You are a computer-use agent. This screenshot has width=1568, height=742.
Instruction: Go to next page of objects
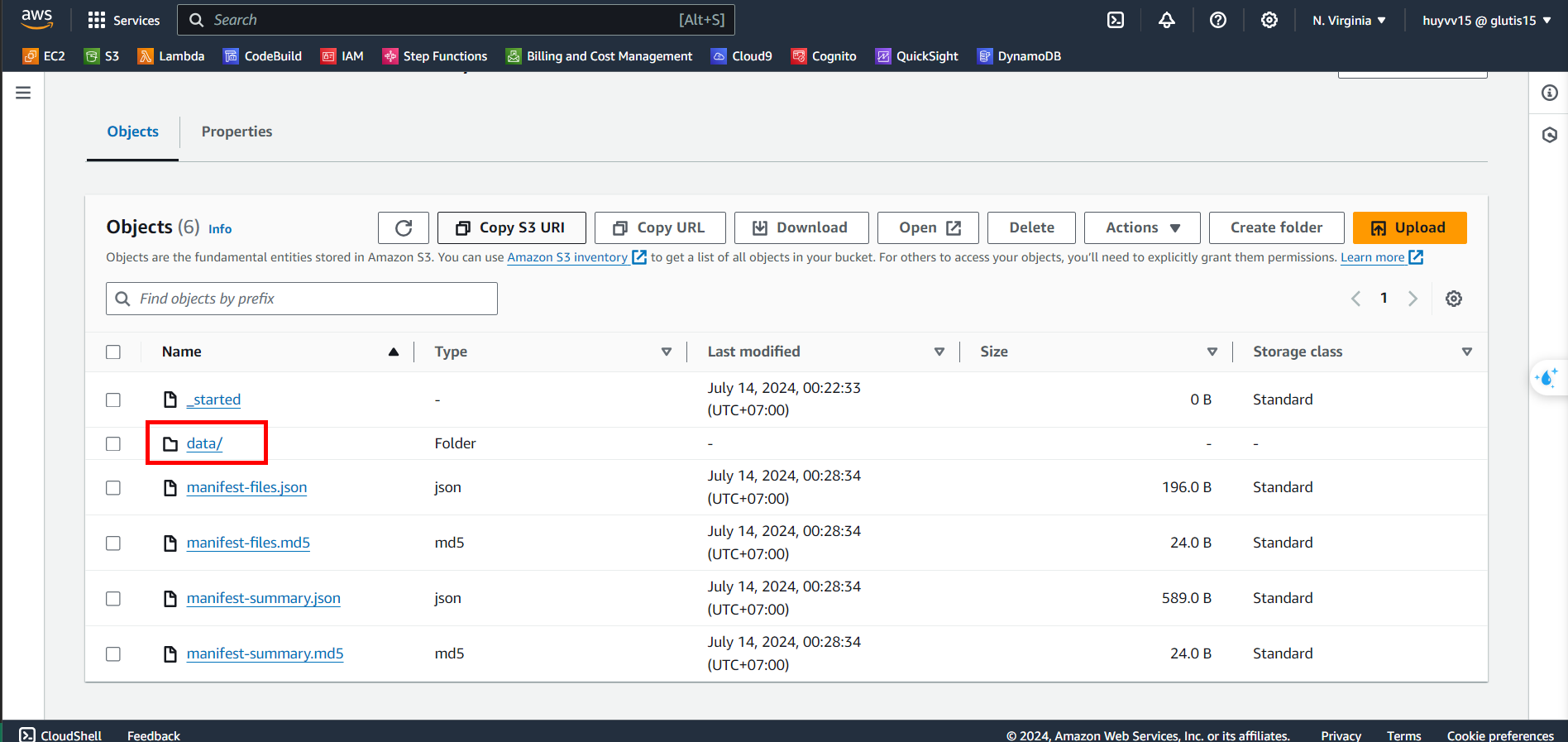coord(1413,299)
